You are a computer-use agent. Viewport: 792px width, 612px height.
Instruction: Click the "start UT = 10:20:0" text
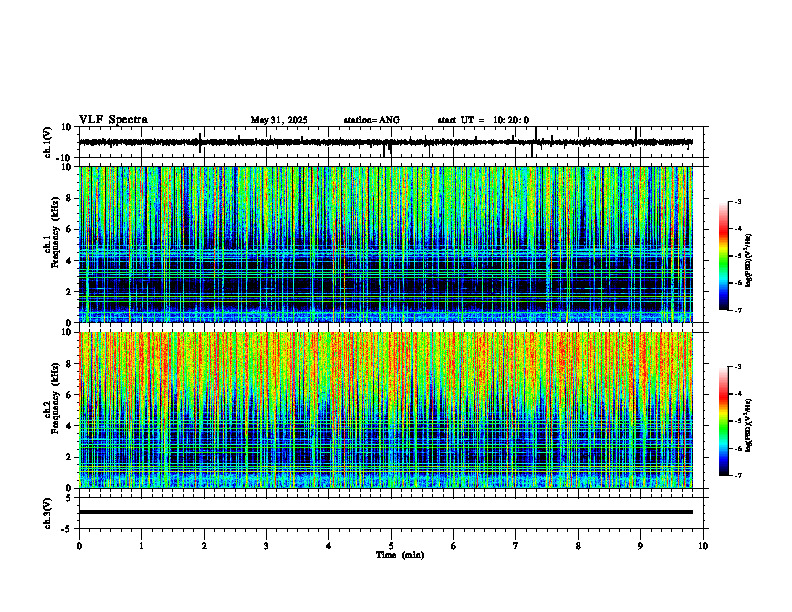pyautogui.click(x=483, y=120)
